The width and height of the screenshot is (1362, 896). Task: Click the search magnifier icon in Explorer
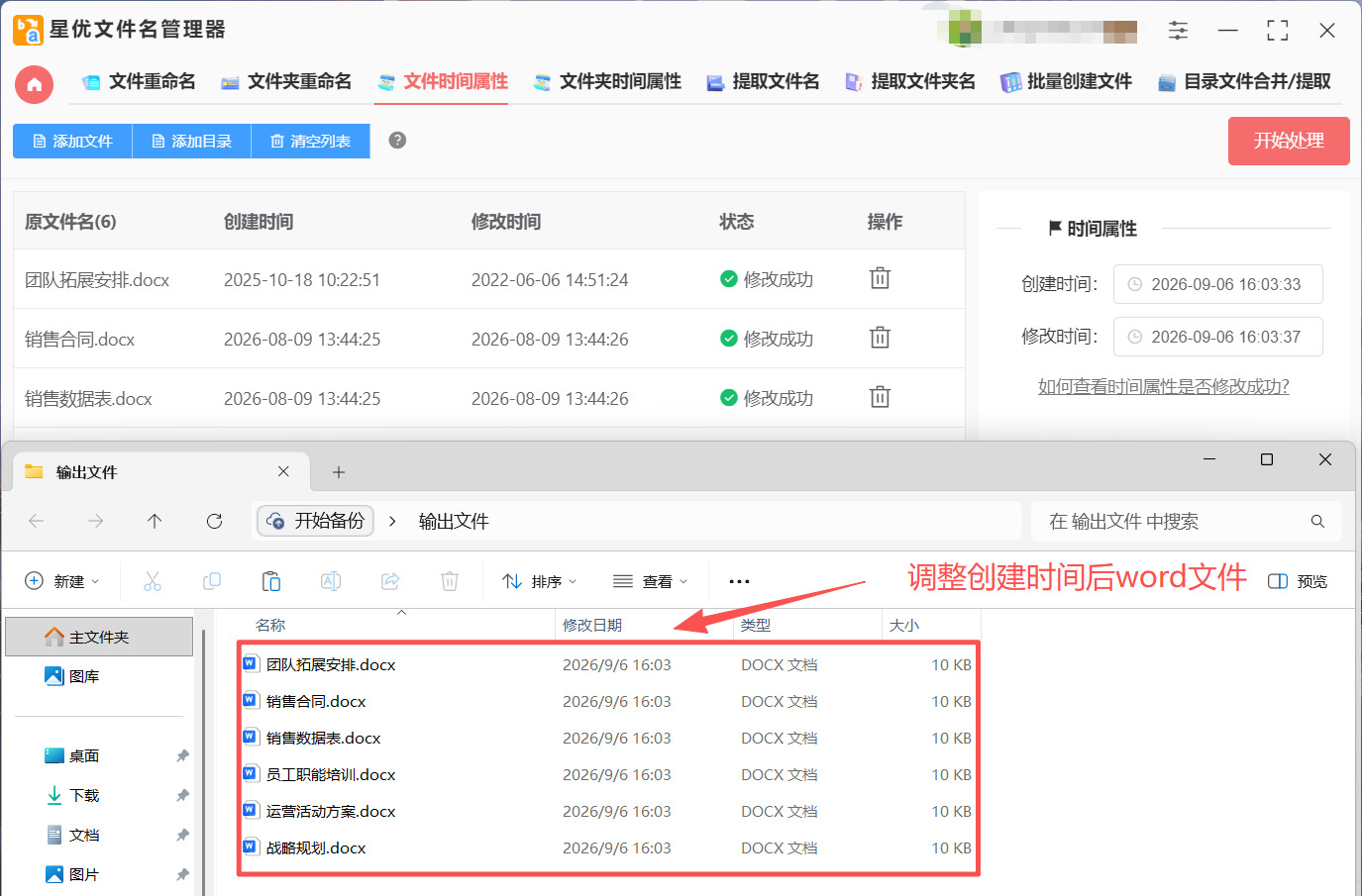(x=1317, y=521)
